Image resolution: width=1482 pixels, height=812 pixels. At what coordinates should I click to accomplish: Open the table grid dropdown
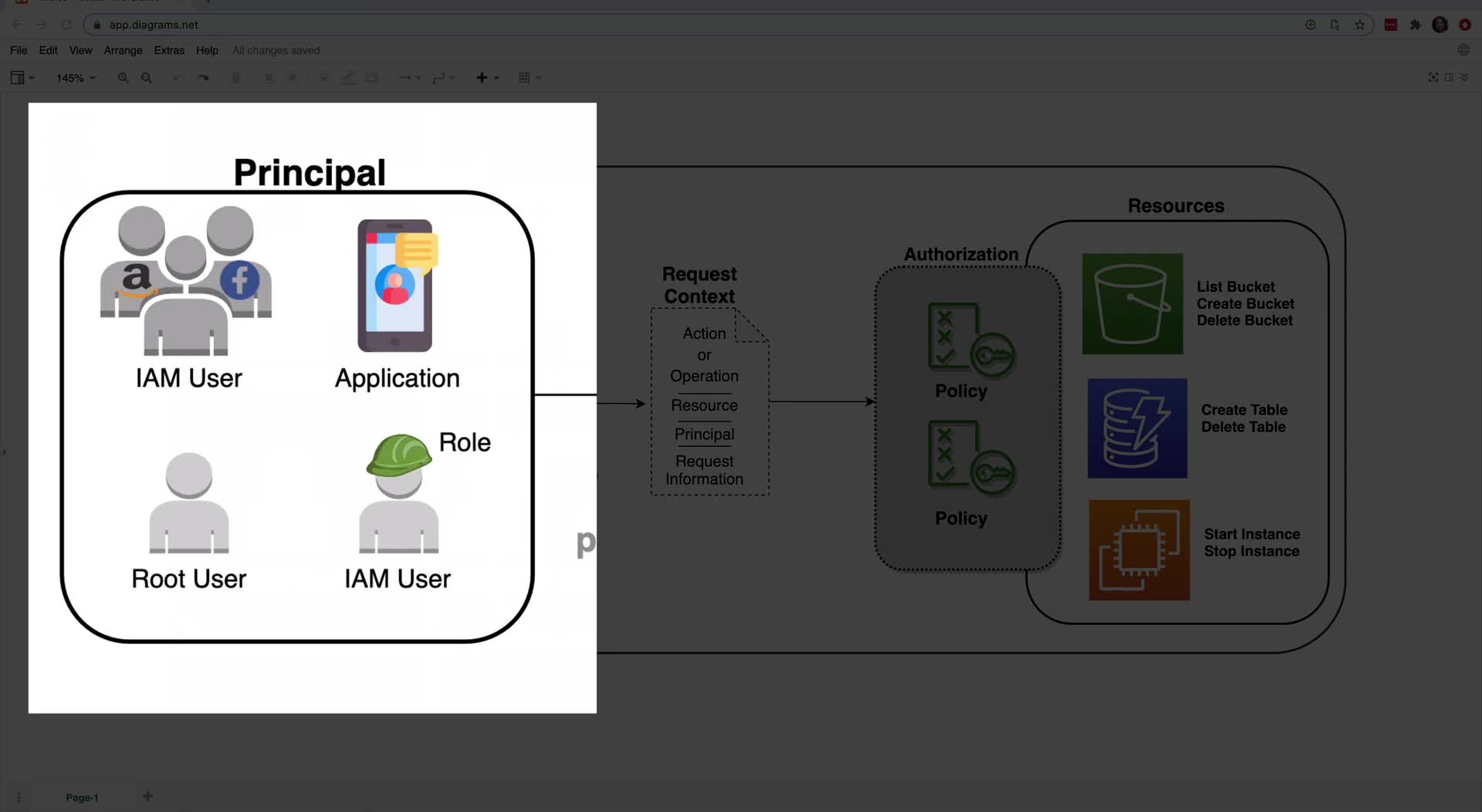click(x=530, y=77)
